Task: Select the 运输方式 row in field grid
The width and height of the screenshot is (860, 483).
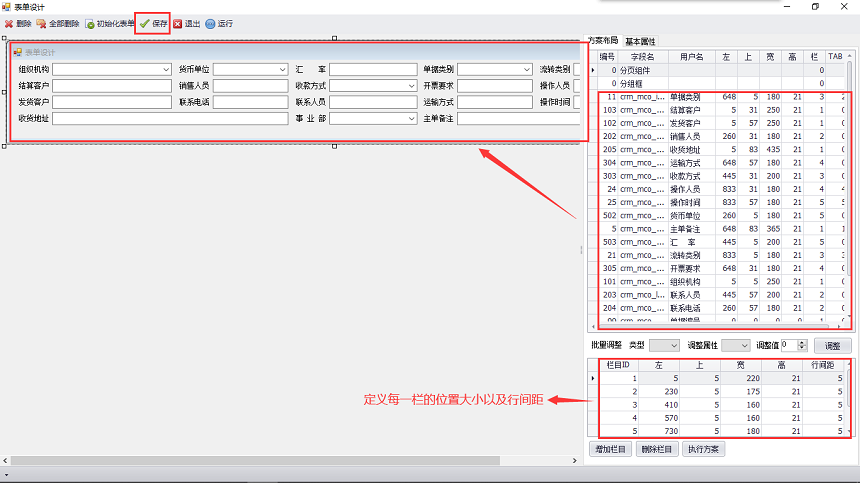Action: [721, 163]
